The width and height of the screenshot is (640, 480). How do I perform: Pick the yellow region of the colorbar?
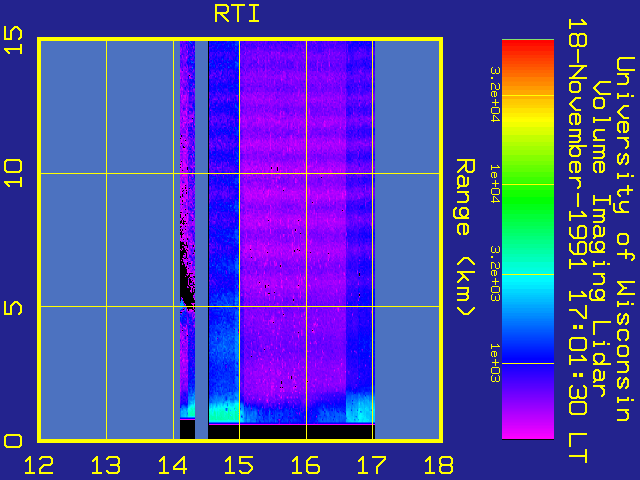[x=528, y=118]
